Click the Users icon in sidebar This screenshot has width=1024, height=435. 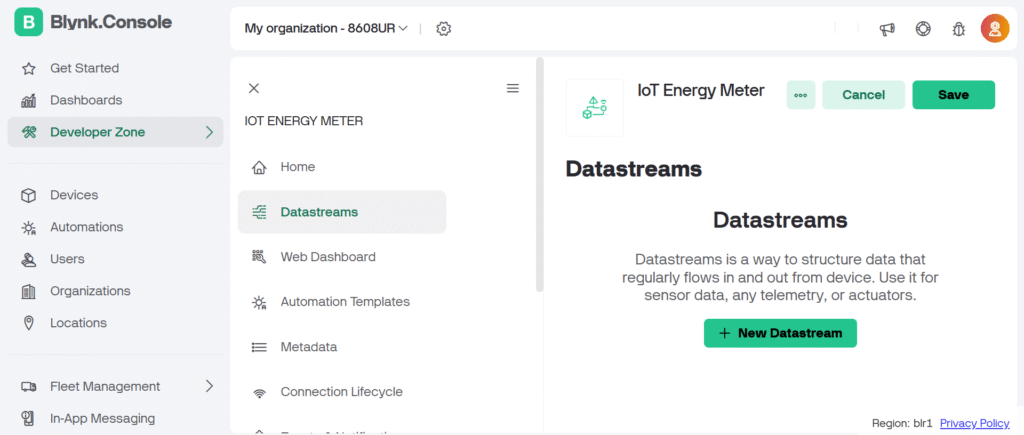[x=28, y=259]
